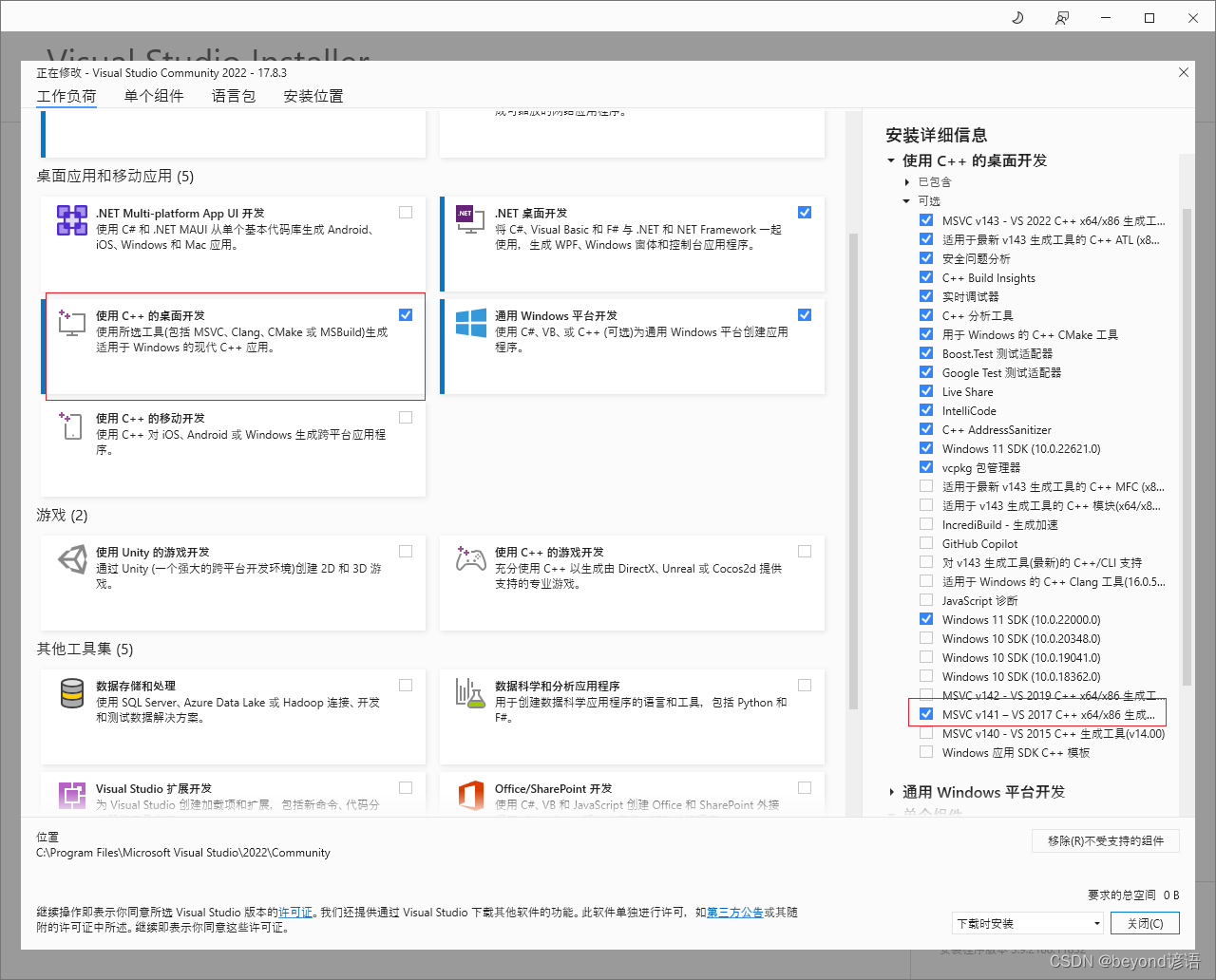Click the 使用 C++ 的移动开发 phone icon
Image resolution: width=1216 pixels, height=980 pixels.
71,425
